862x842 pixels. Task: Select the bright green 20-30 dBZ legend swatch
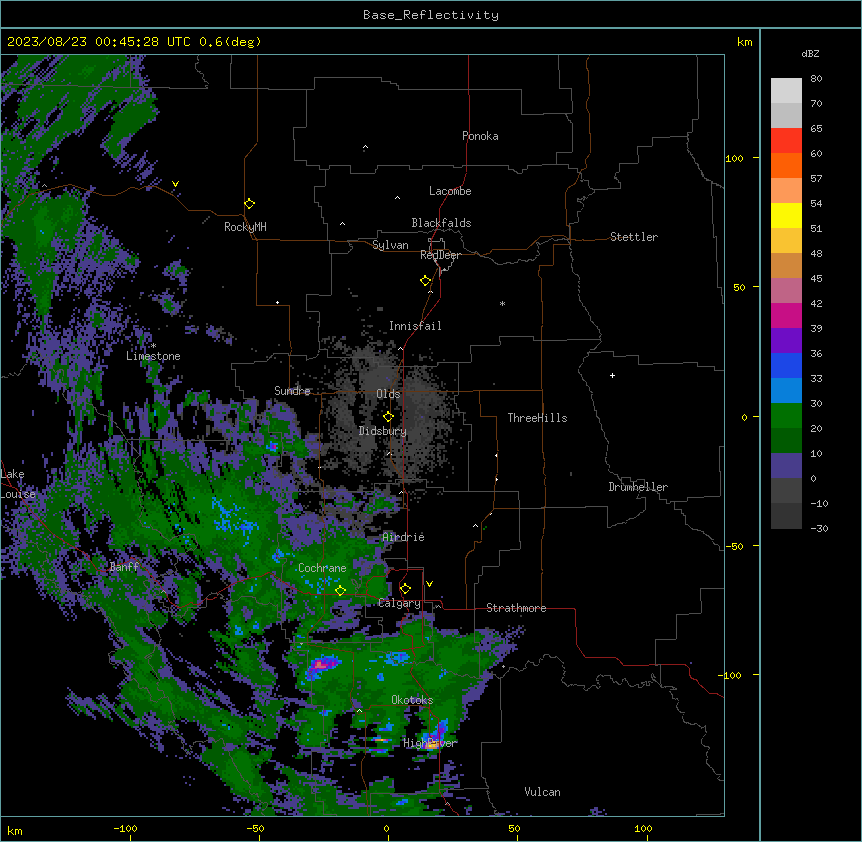786,416
